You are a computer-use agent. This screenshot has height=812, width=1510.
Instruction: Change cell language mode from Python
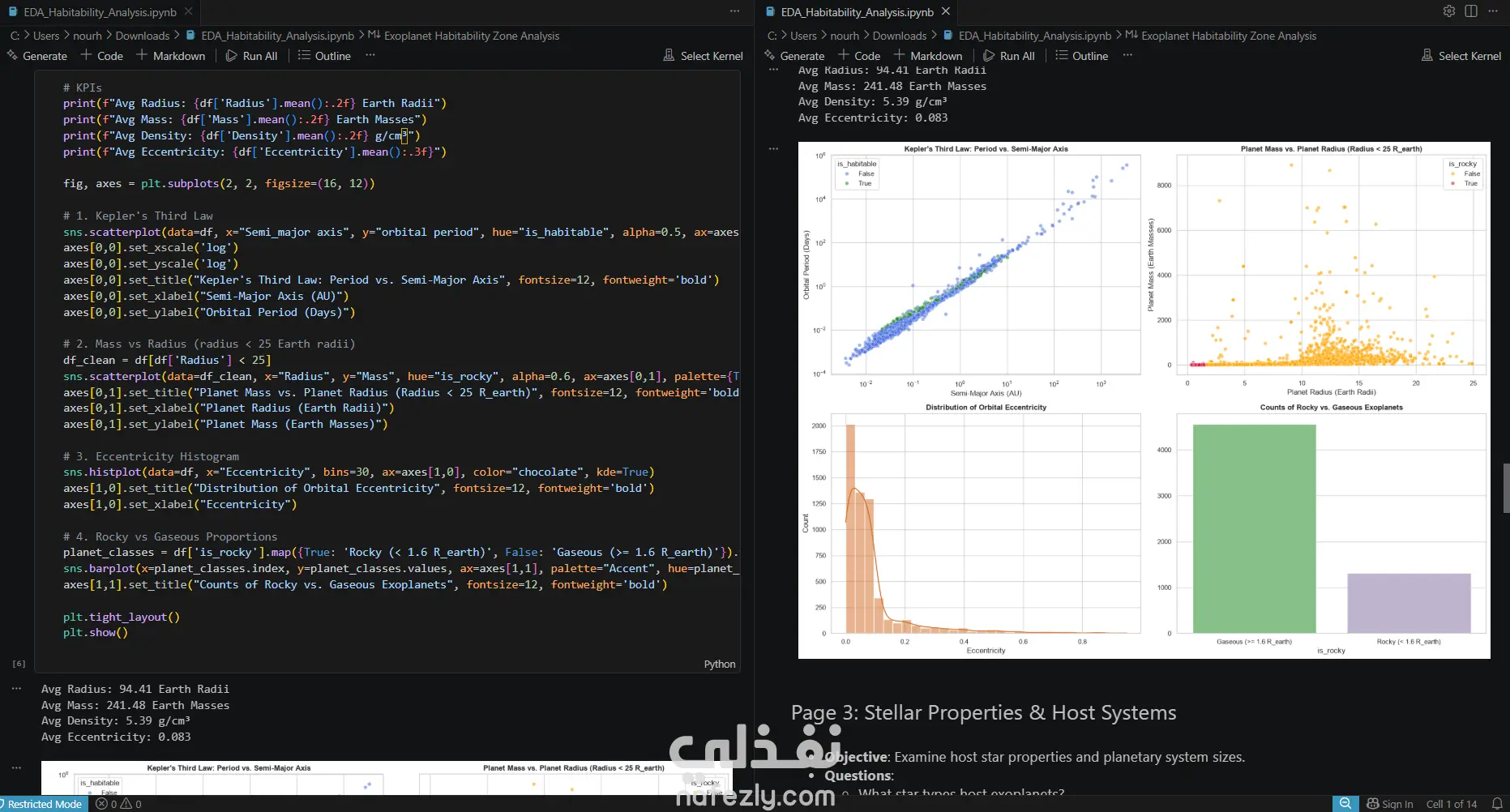720,664
